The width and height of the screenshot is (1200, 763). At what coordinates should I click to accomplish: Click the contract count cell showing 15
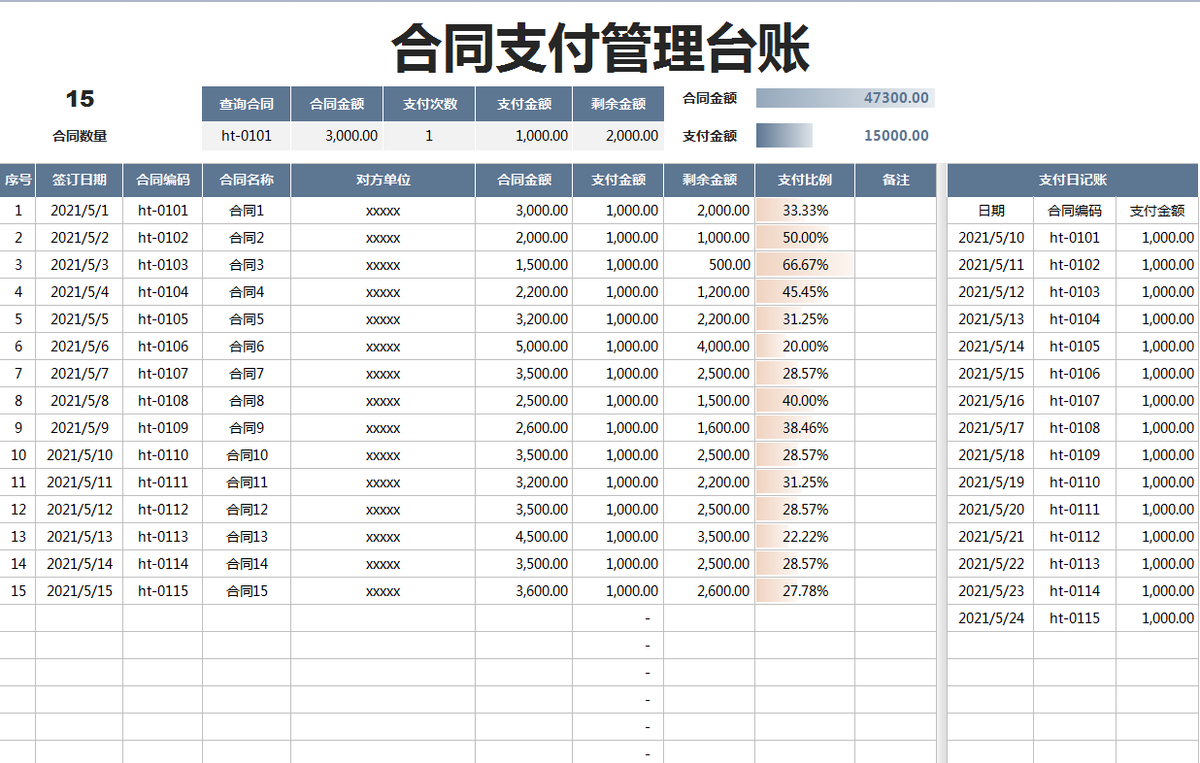click(81, 99)
